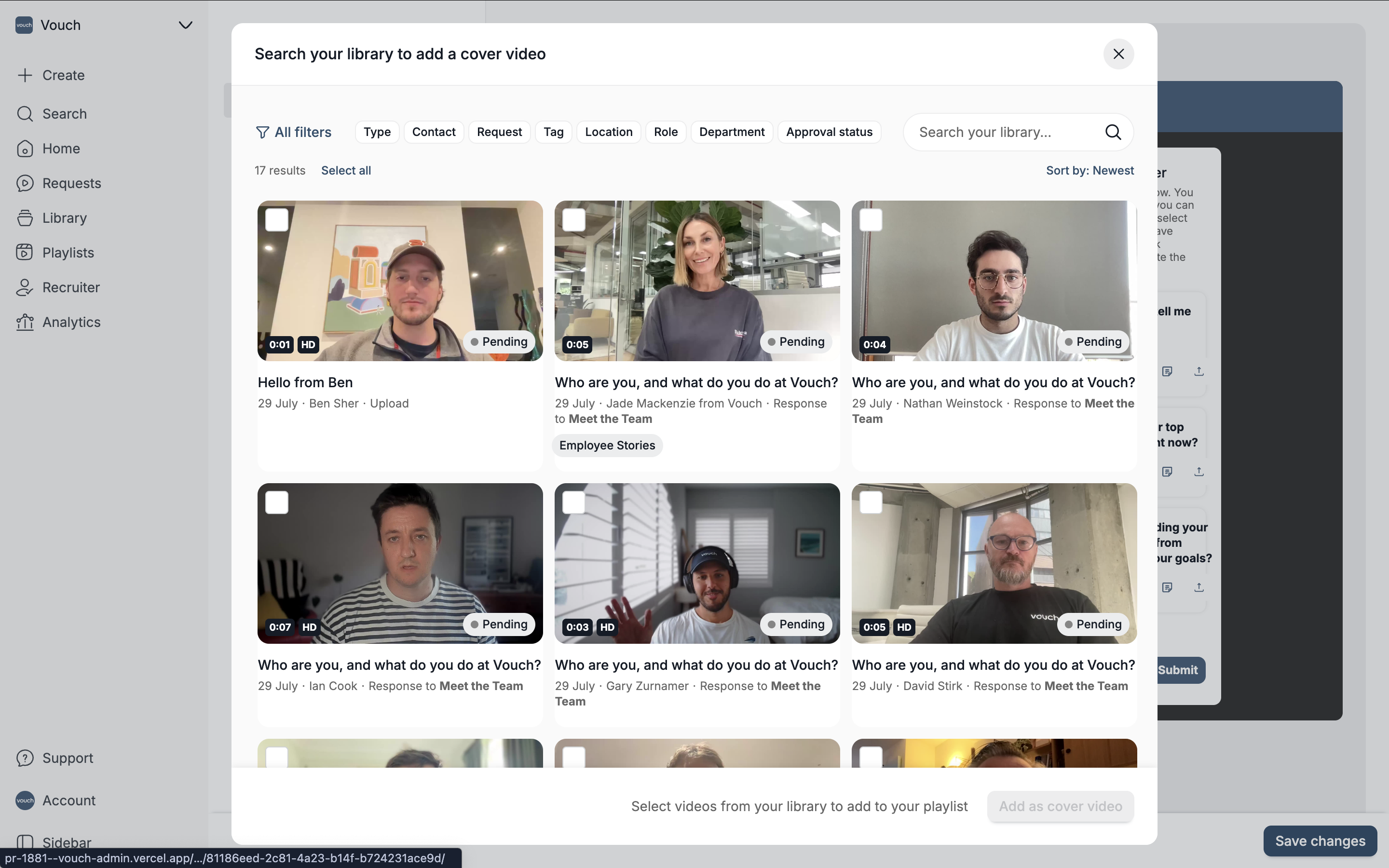1389x868 pixels.
Task: Open the Playlists menu item label
Action: click(68, 253)
